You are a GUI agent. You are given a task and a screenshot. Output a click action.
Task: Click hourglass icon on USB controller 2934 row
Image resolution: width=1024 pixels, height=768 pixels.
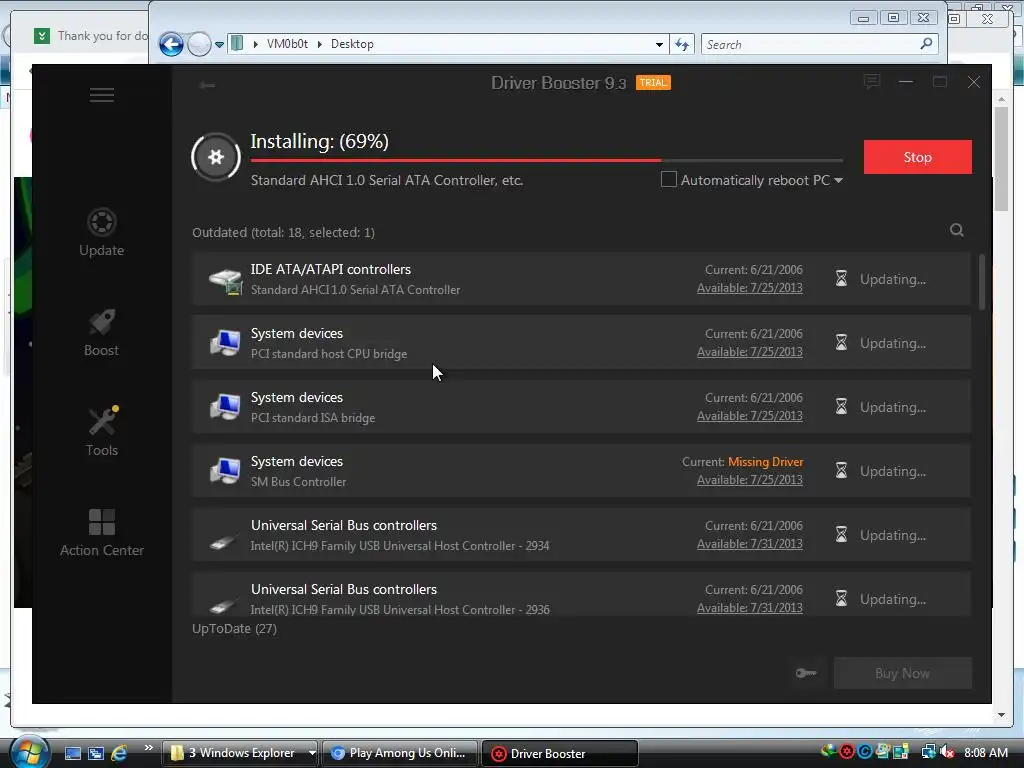[841, 535]
